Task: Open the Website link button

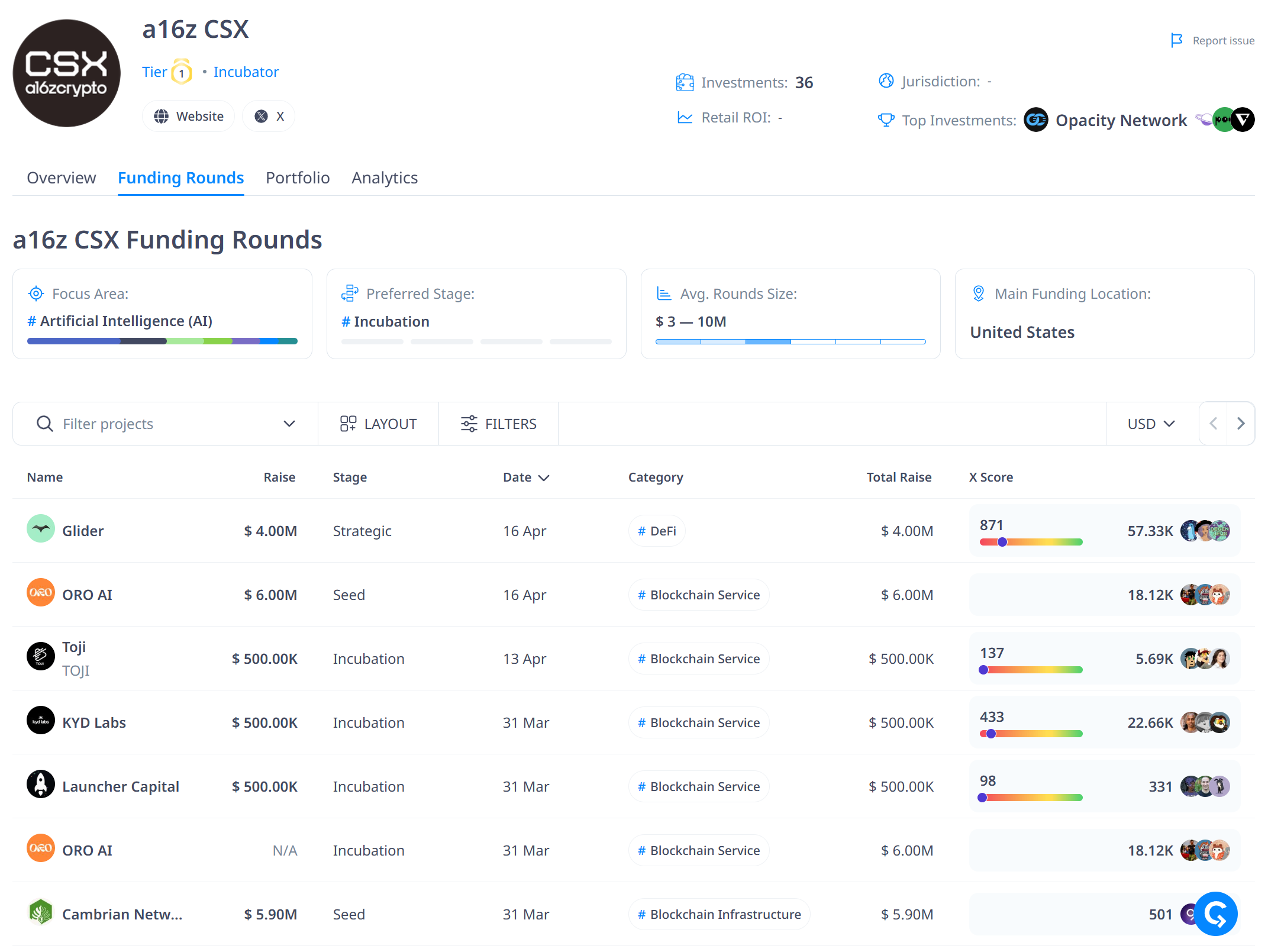Action: pyautogui.click(x=189, y=117)
